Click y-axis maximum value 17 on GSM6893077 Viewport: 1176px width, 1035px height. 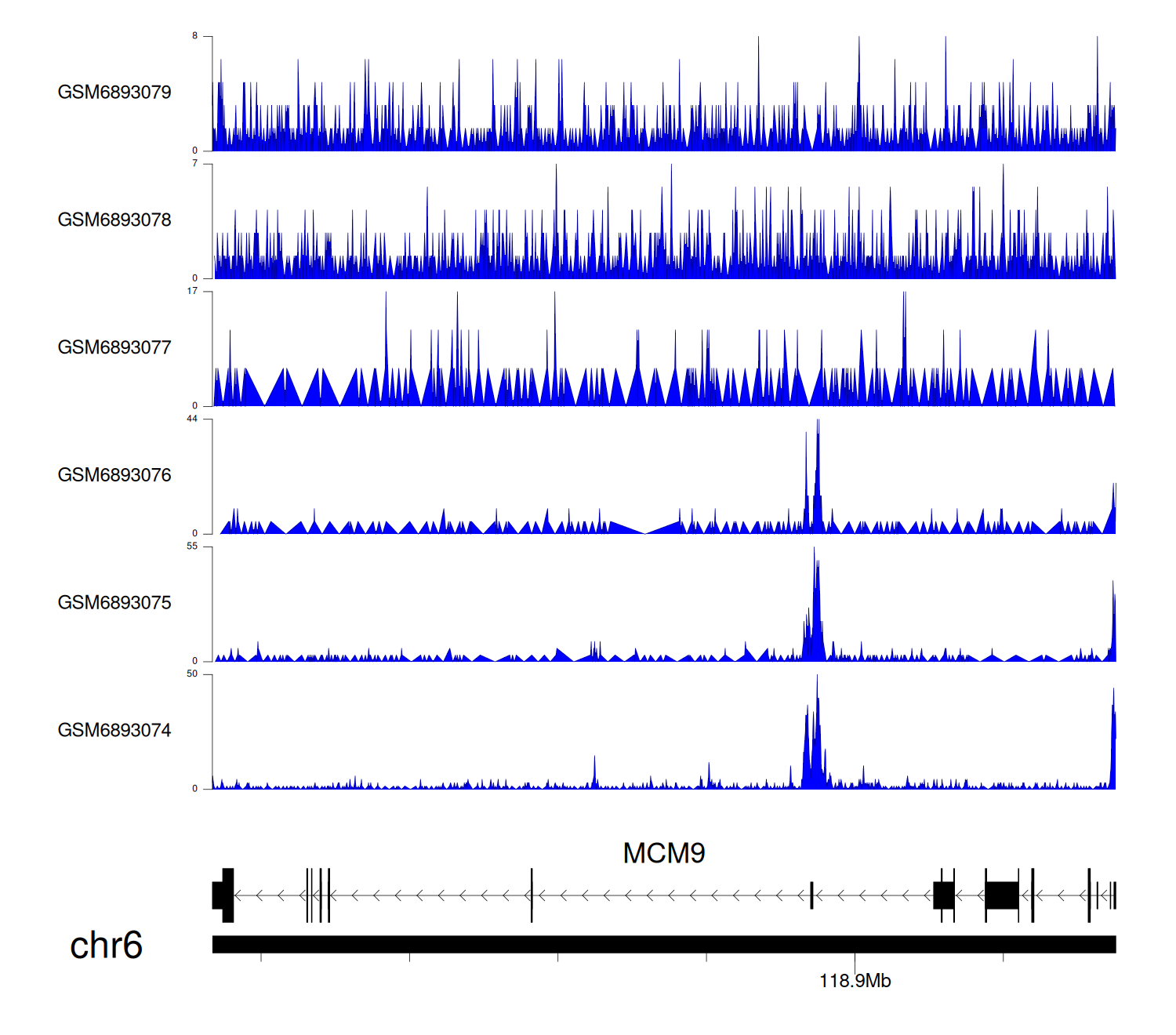[x=192, y=292]
